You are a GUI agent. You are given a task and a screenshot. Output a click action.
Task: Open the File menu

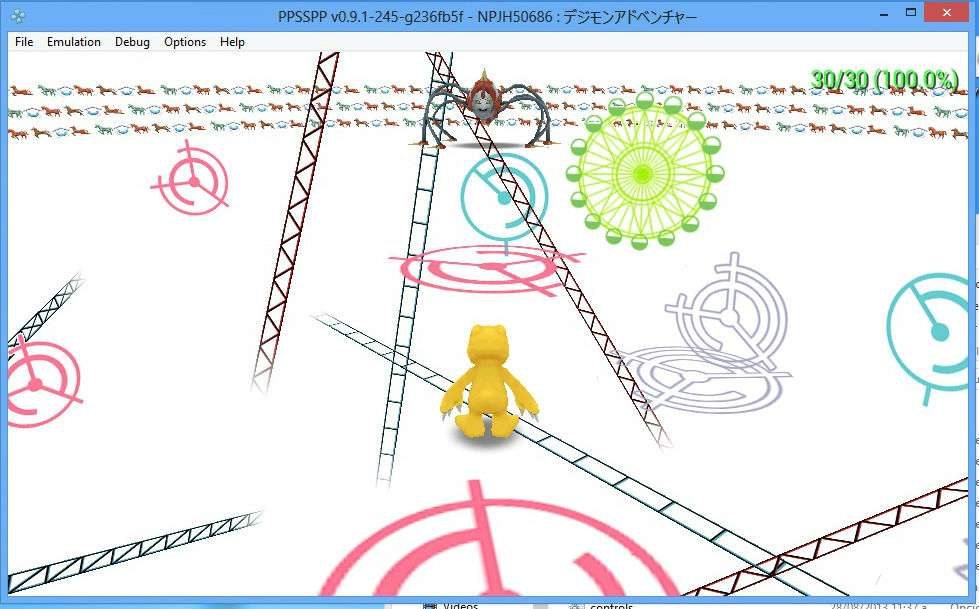[x=24, y=42]
